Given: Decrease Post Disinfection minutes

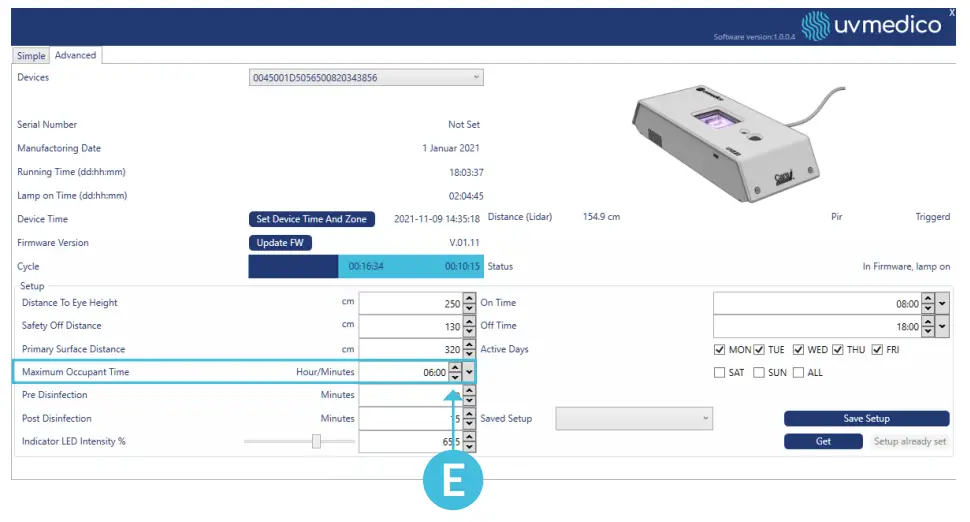Looking at the screenshot, I should coord(469,423).
